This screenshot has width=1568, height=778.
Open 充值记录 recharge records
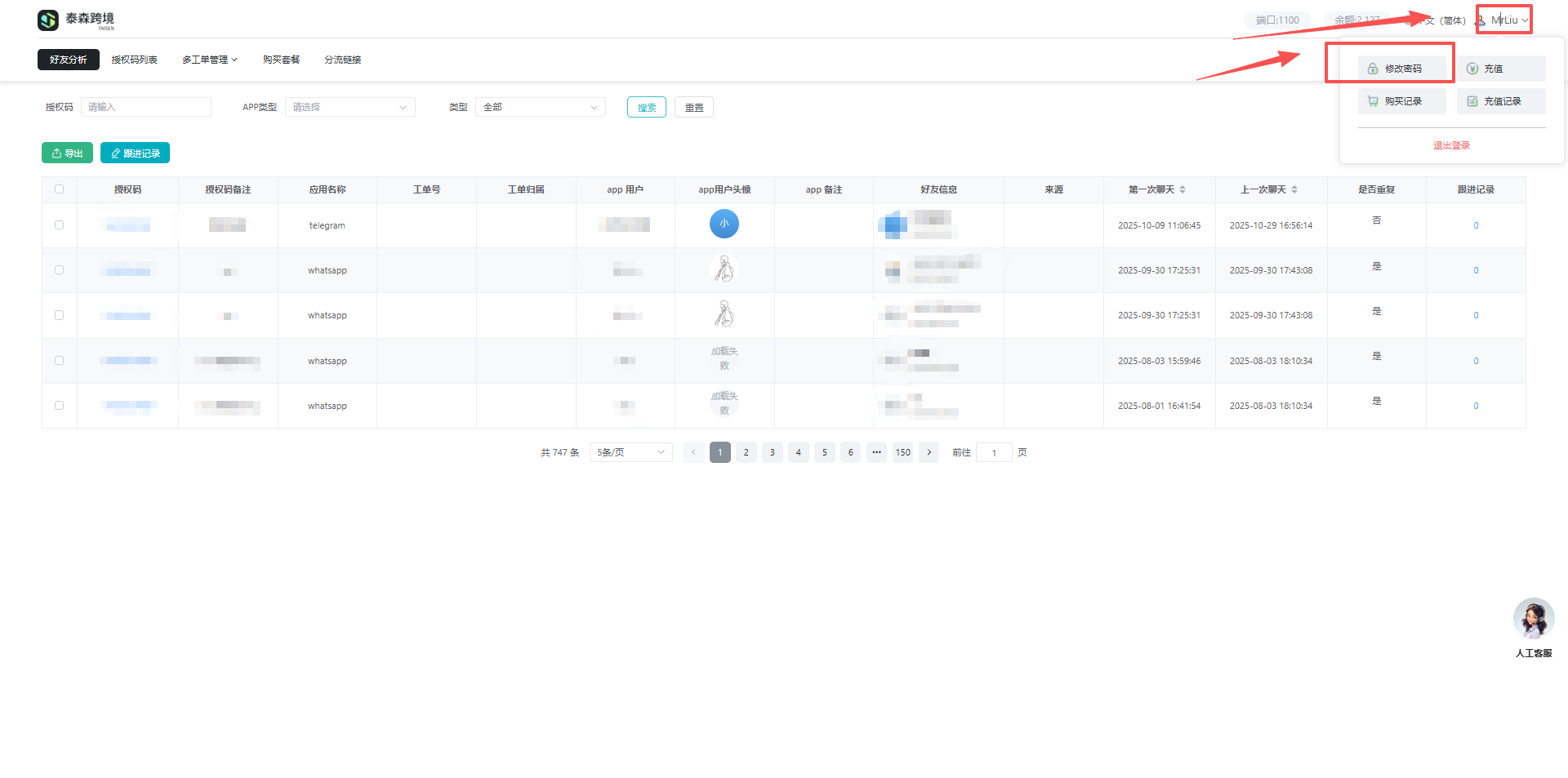(x=1500, y=101)
